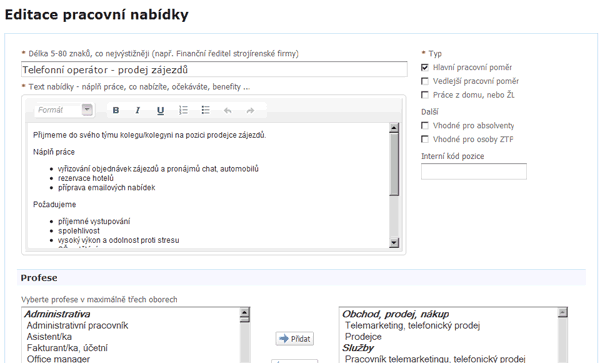The image size is (600, 363).
Task: Click the editor vertical scrollbar thumb
Action: [x=394, y=164]
